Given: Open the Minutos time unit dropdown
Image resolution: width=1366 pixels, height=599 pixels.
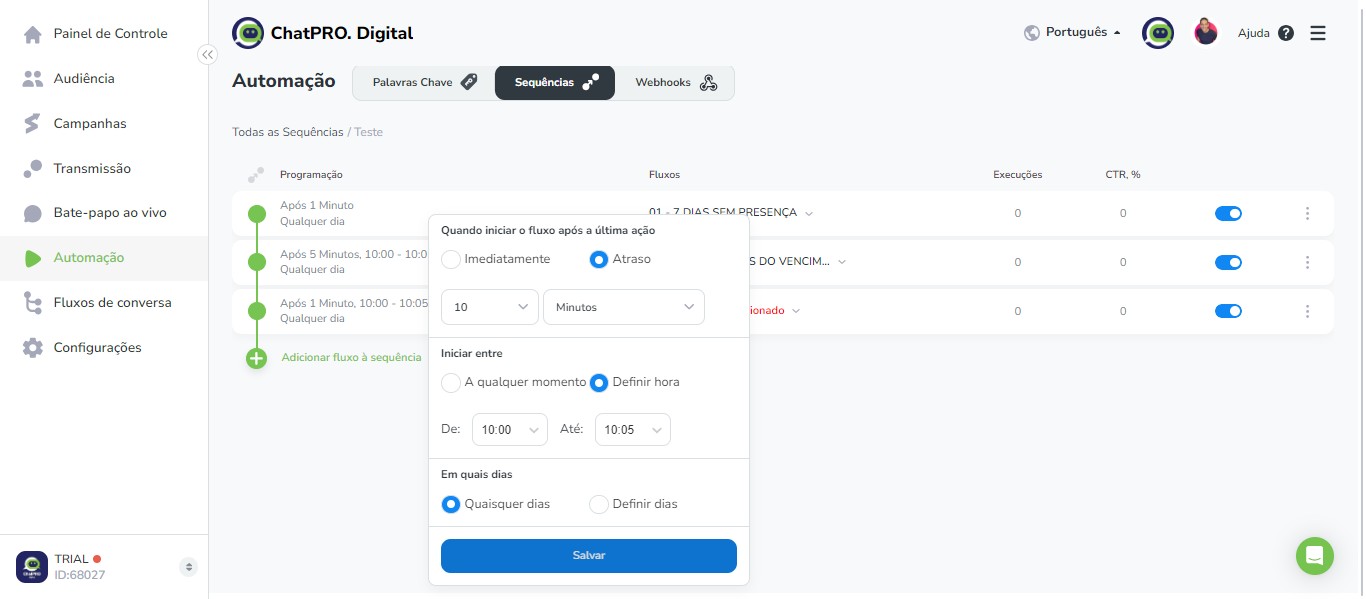Looking at the screenshot, I should pyautogui.click(x=624, y=307).
